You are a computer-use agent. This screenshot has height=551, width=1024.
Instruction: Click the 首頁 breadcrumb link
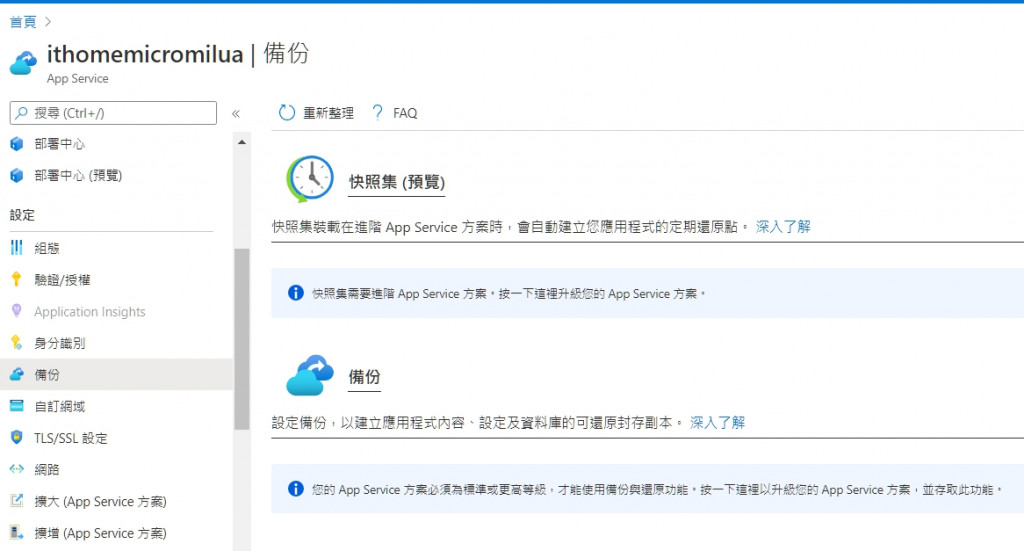[23, 22]
